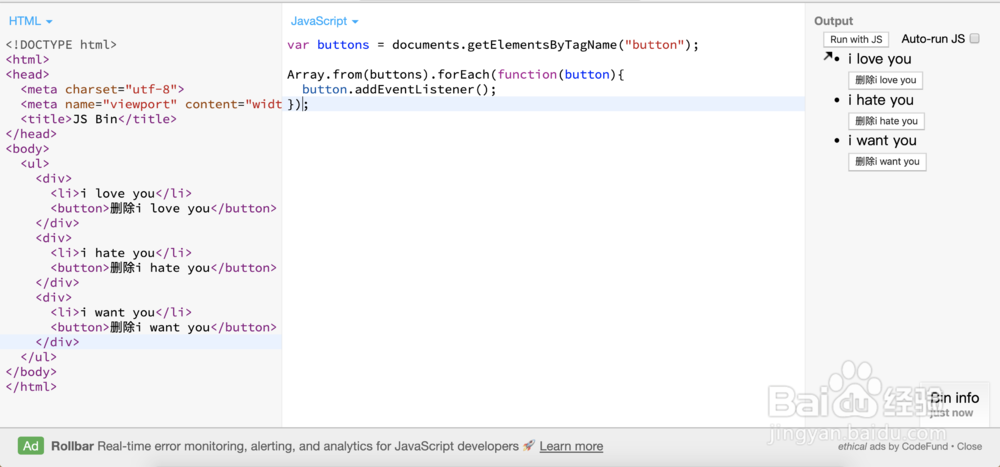Click the Run with JS button
The height and width of the screenshot is (467, 1000).
[x=856, y=40]
